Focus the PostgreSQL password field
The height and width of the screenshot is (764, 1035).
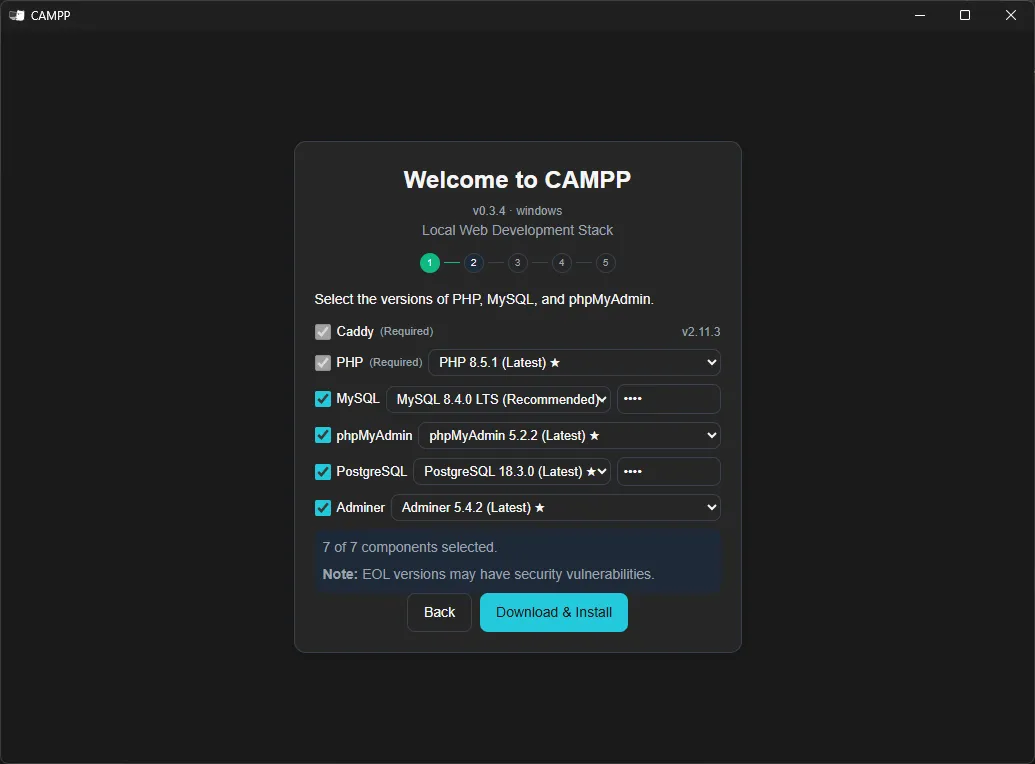click(x=669, y=471)
